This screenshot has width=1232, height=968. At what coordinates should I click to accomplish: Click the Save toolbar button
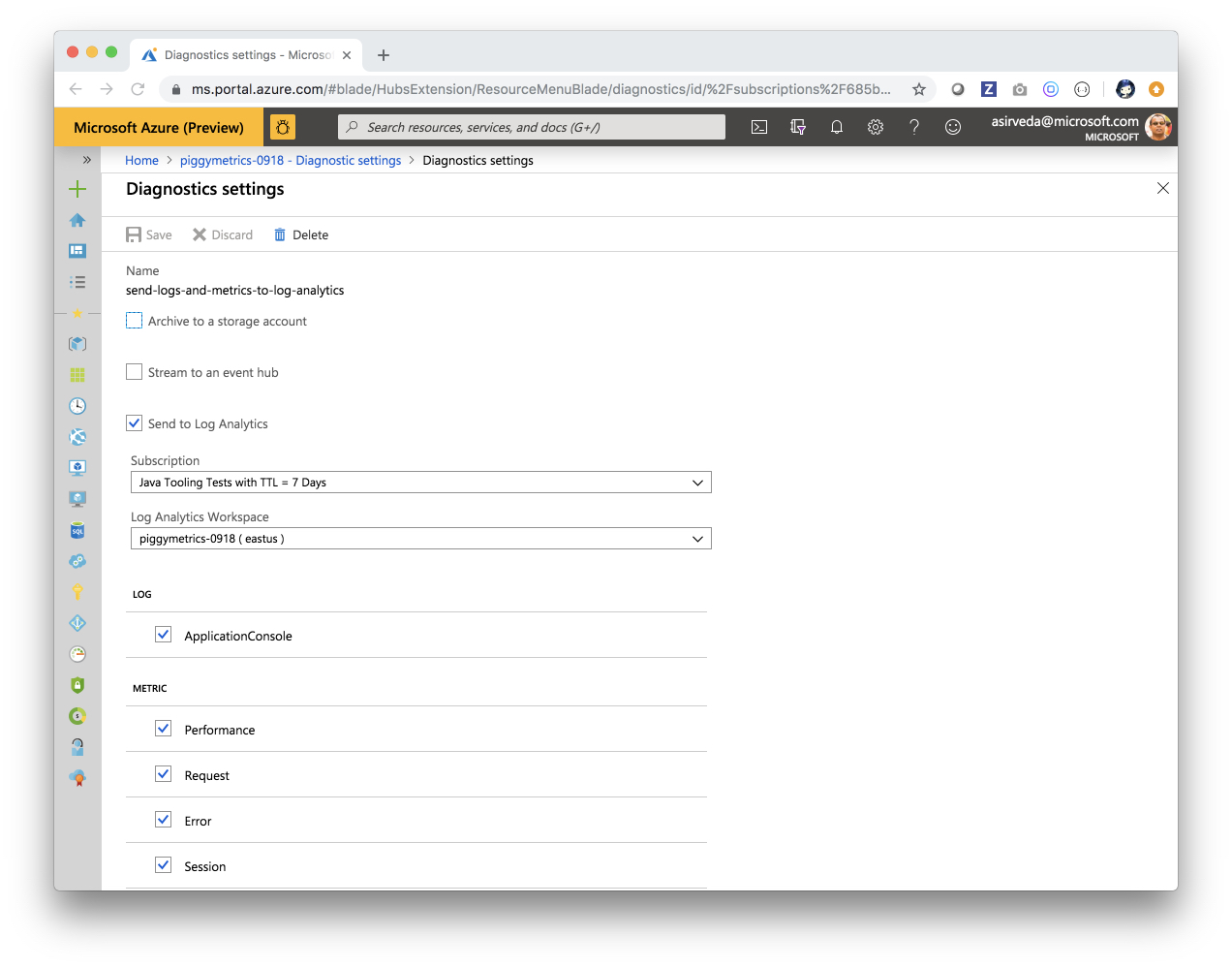tap(149, 234)
